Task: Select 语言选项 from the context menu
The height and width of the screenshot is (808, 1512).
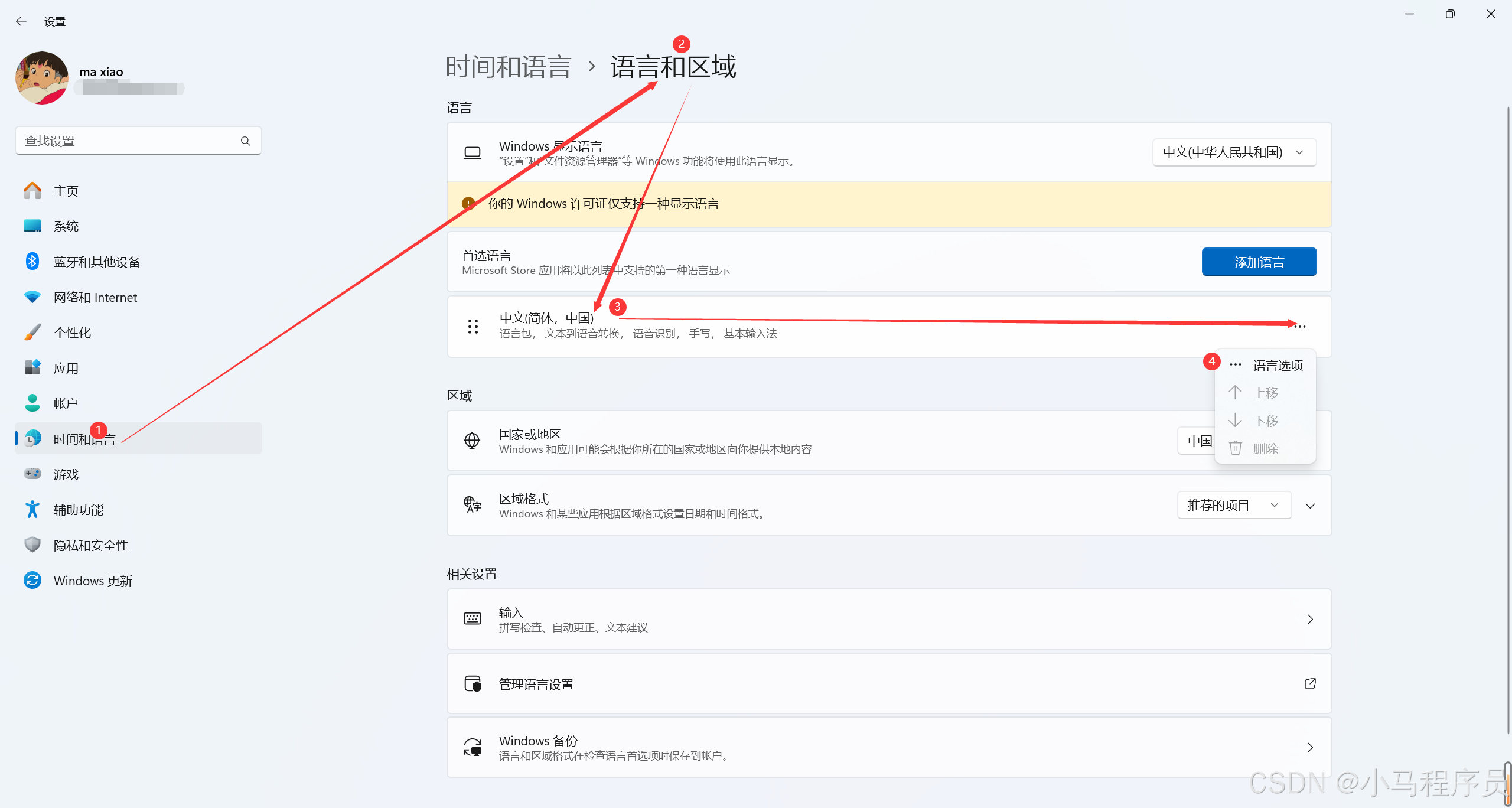Action: click(x=1278, y=366)
